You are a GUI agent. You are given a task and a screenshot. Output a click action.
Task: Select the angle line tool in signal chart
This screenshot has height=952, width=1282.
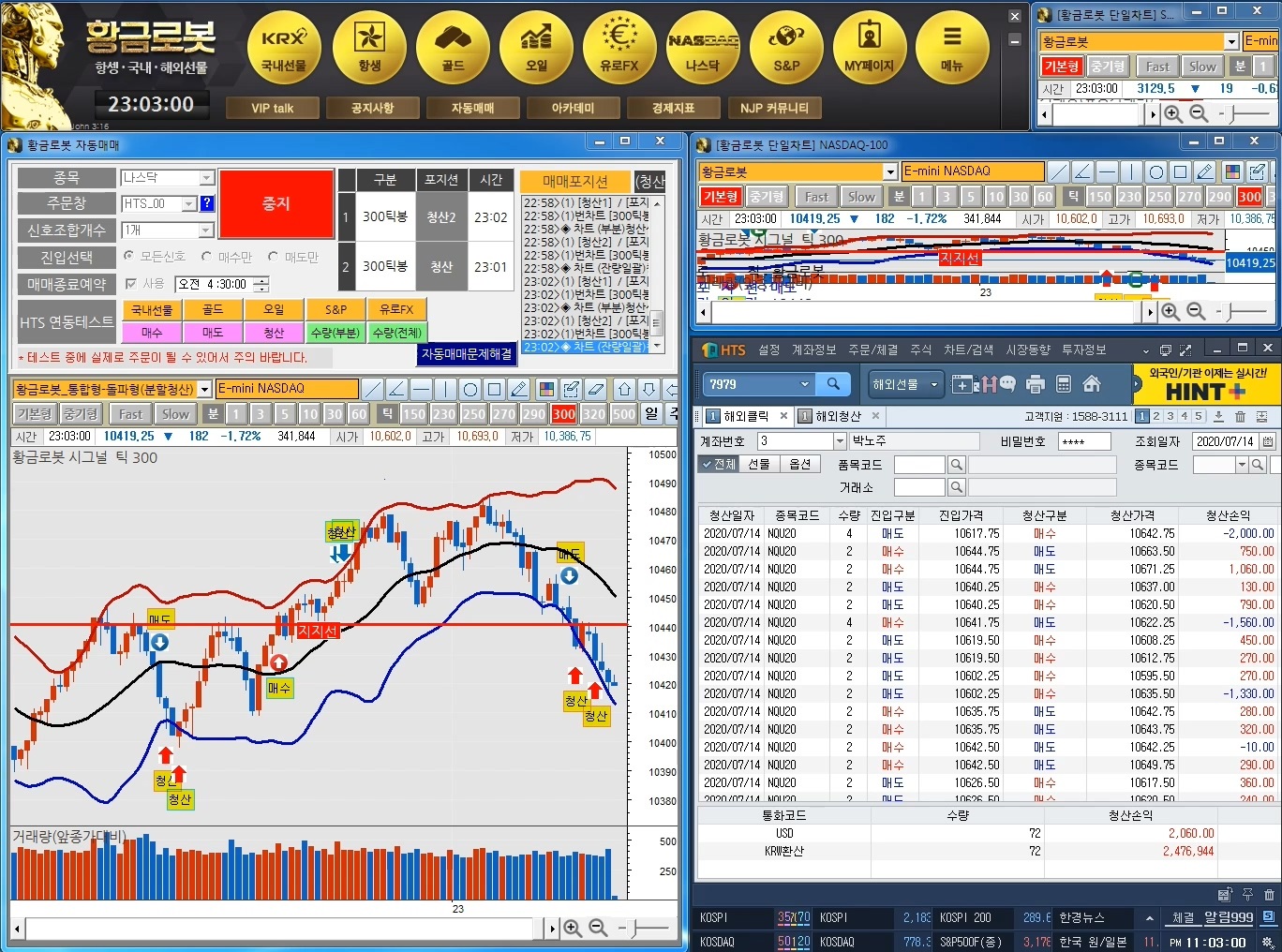tap(396, 389)
